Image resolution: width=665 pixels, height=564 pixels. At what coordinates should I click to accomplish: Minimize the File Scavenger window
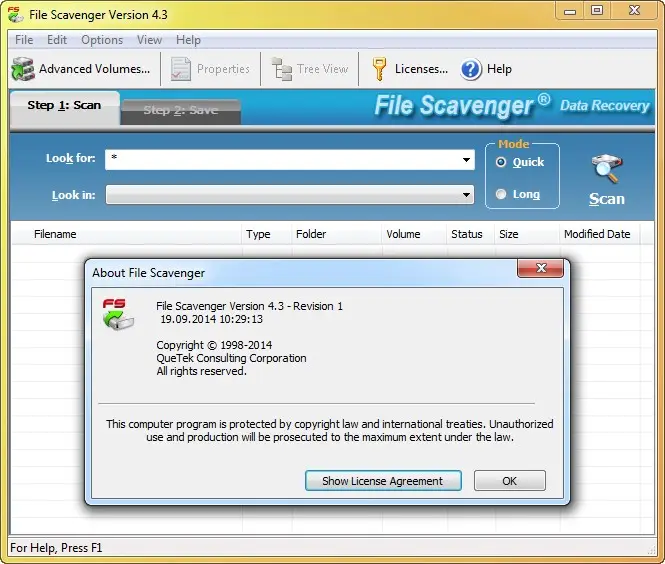pyautogui.click(x=570, y=10)
